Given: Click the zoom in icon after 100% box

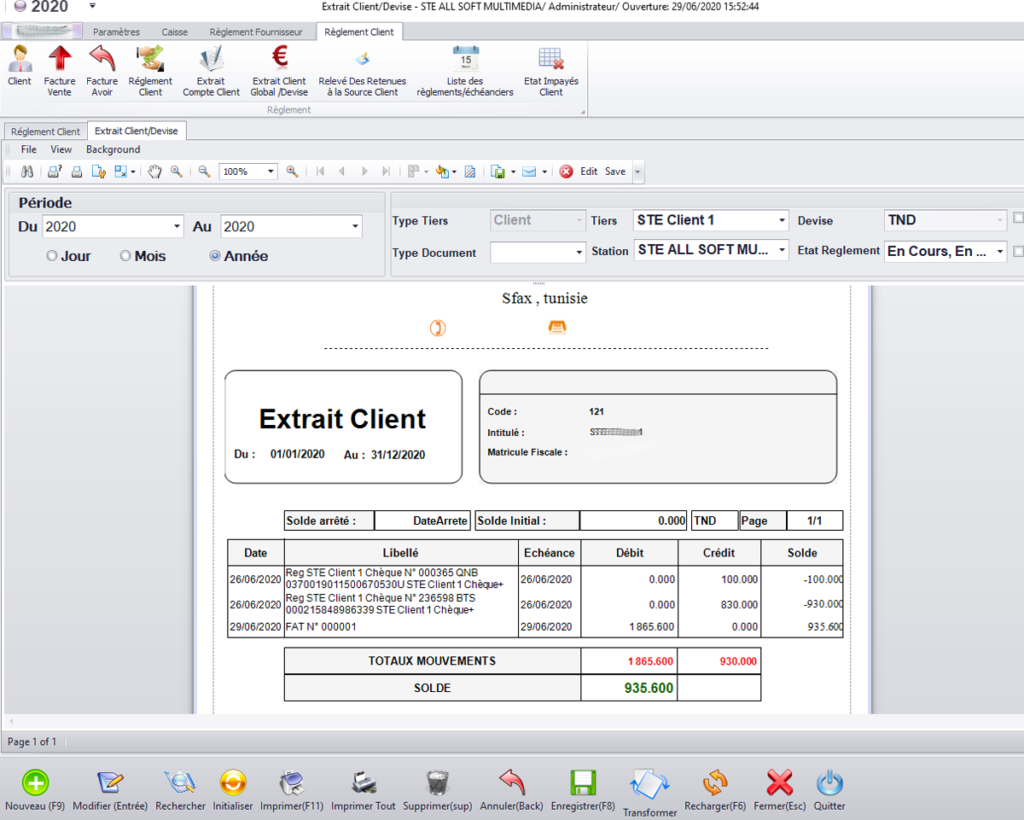Looking at the screenshot, I should point(292,172).
